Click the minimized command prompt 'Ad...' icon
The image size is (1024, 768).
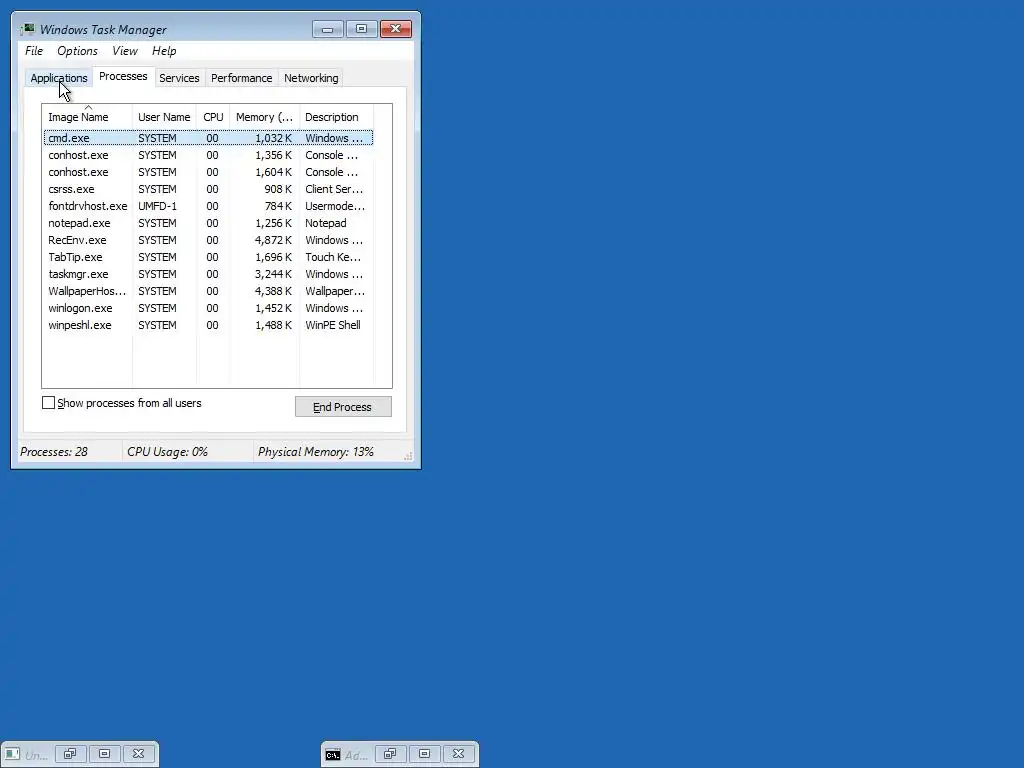point(332,754)
